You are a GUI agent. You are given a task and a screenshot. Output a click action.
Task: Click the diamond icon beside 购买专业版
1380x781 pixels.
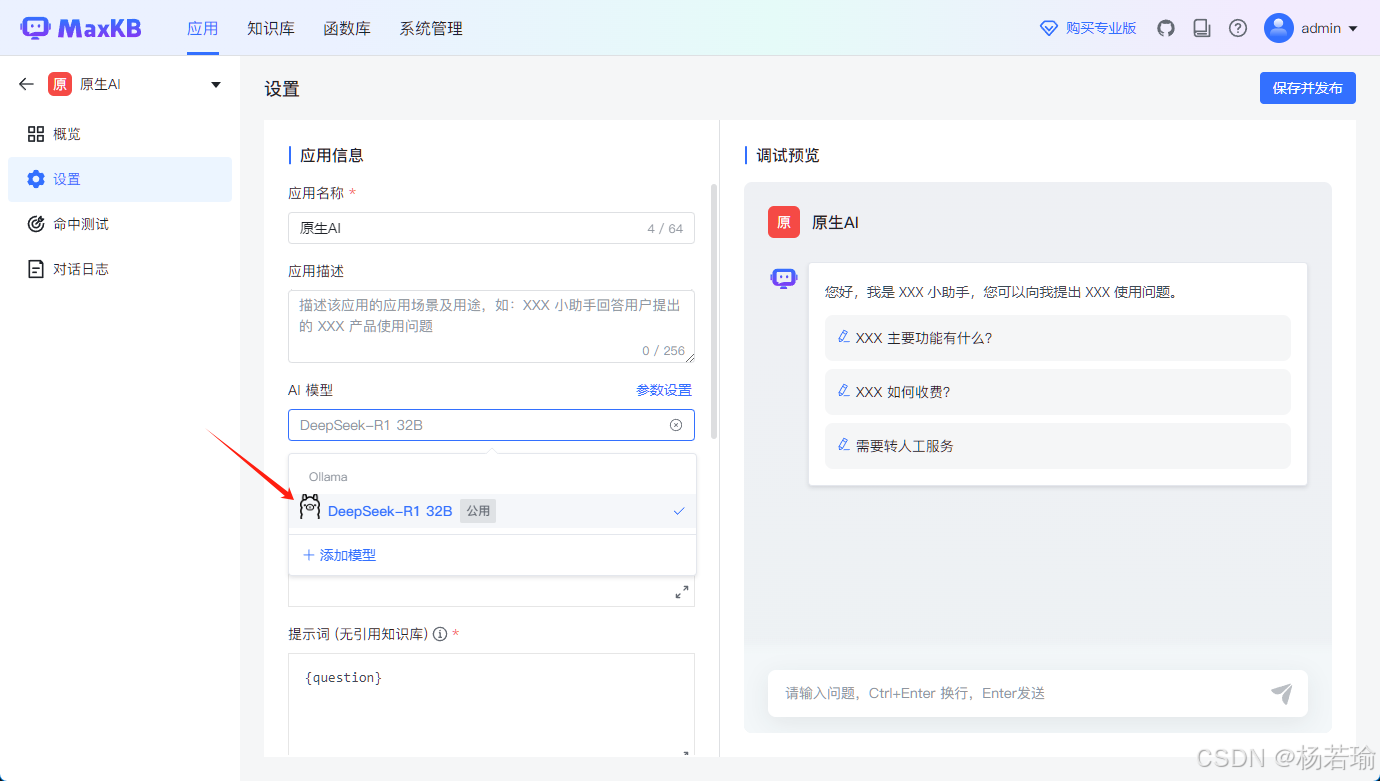1049,28
